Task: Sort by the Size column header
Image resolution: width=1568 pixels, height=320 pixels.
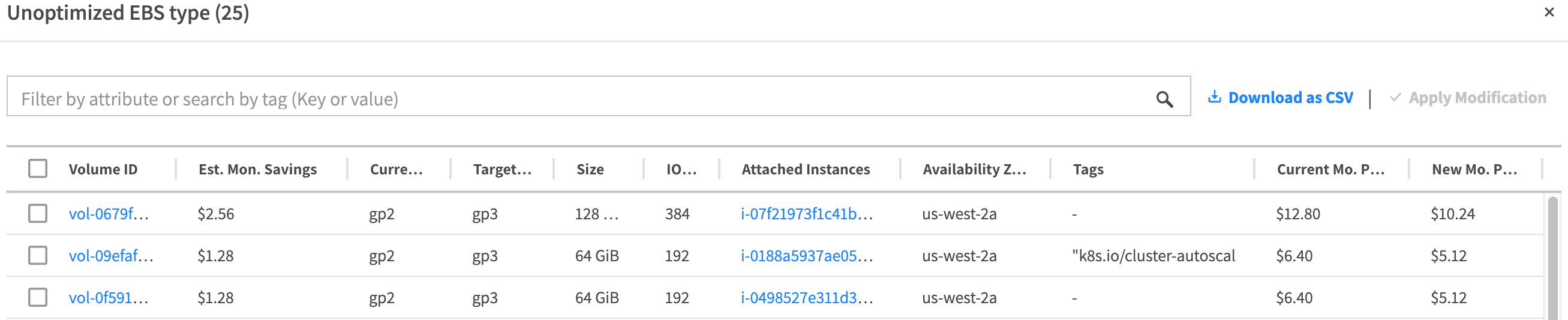Action: pyautogui.click(x=590, y=169)
